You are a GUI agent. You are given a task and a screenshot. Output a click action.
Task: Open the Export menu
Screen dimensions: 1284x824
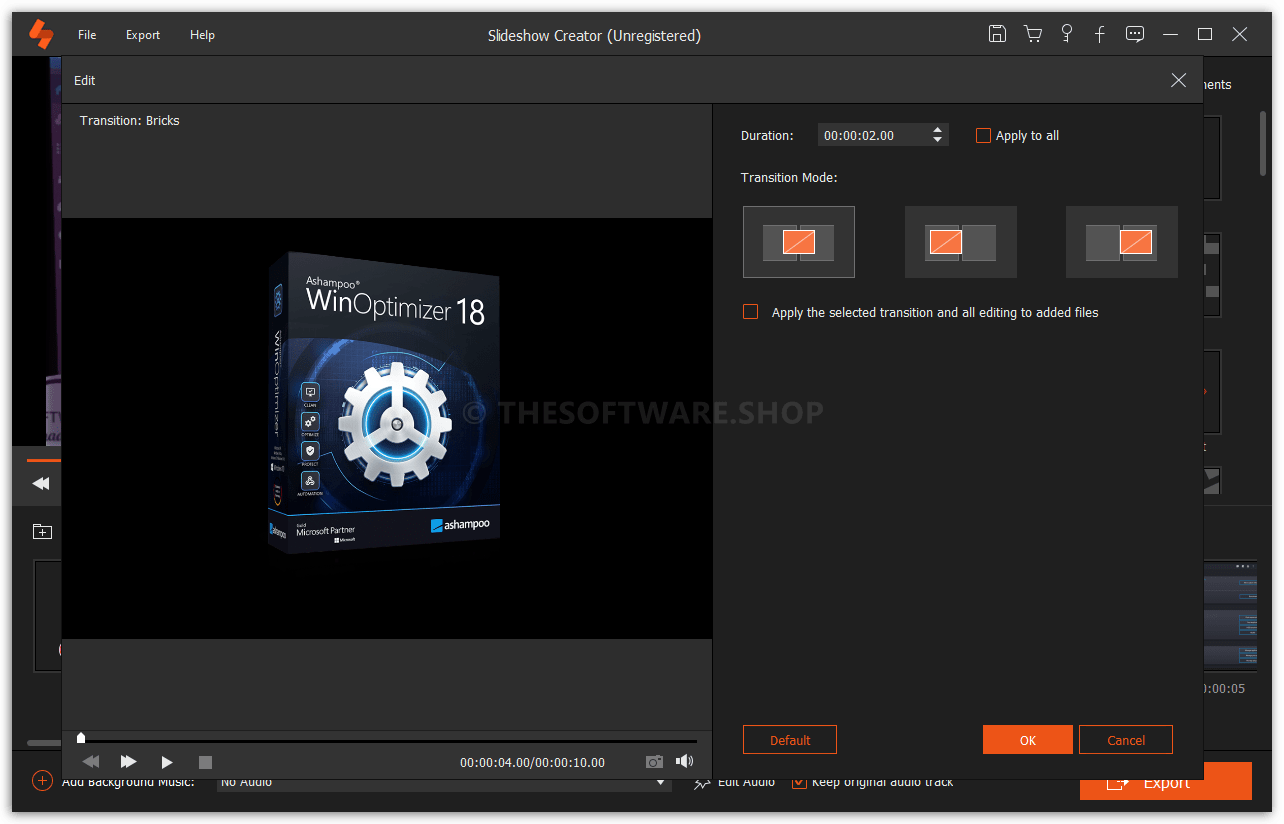point(142,34)
